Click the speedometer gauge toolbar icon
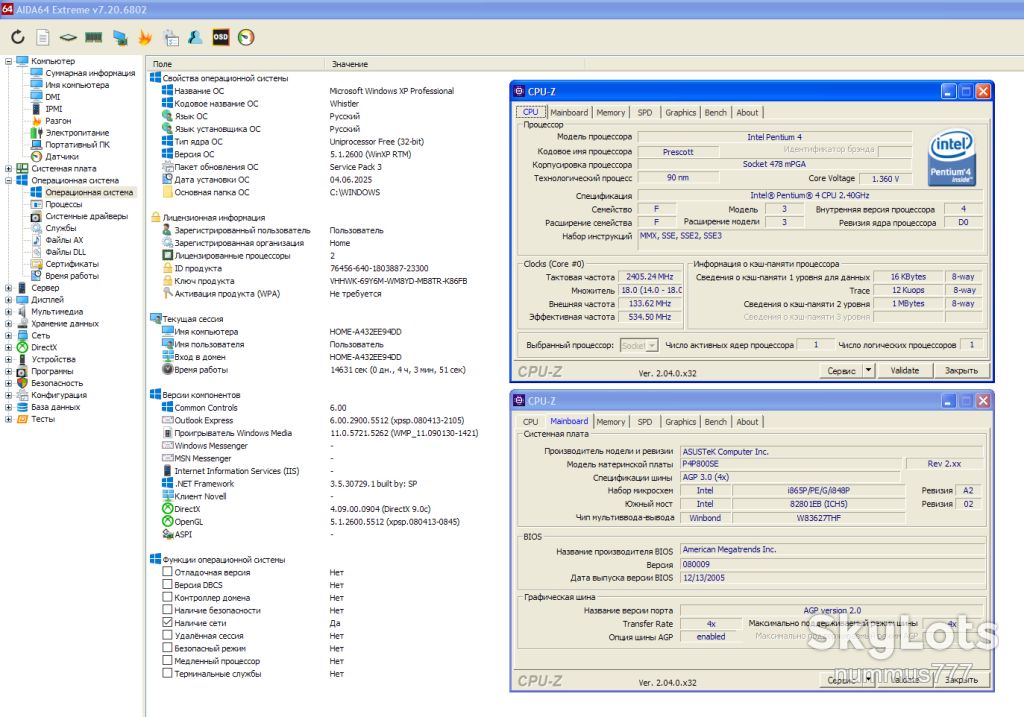The image size is (1024, 717). (246, 37)
